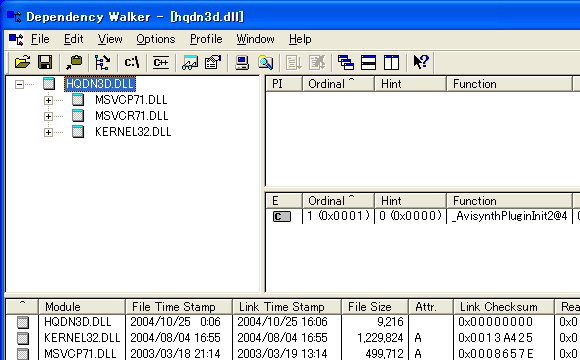Image resolution: width=580 pixels, height=360 pixels.
Task: Click the C export icon for _AvisynthPluginInit2@4
Action: pyautogui.click(x=282, y=216)
